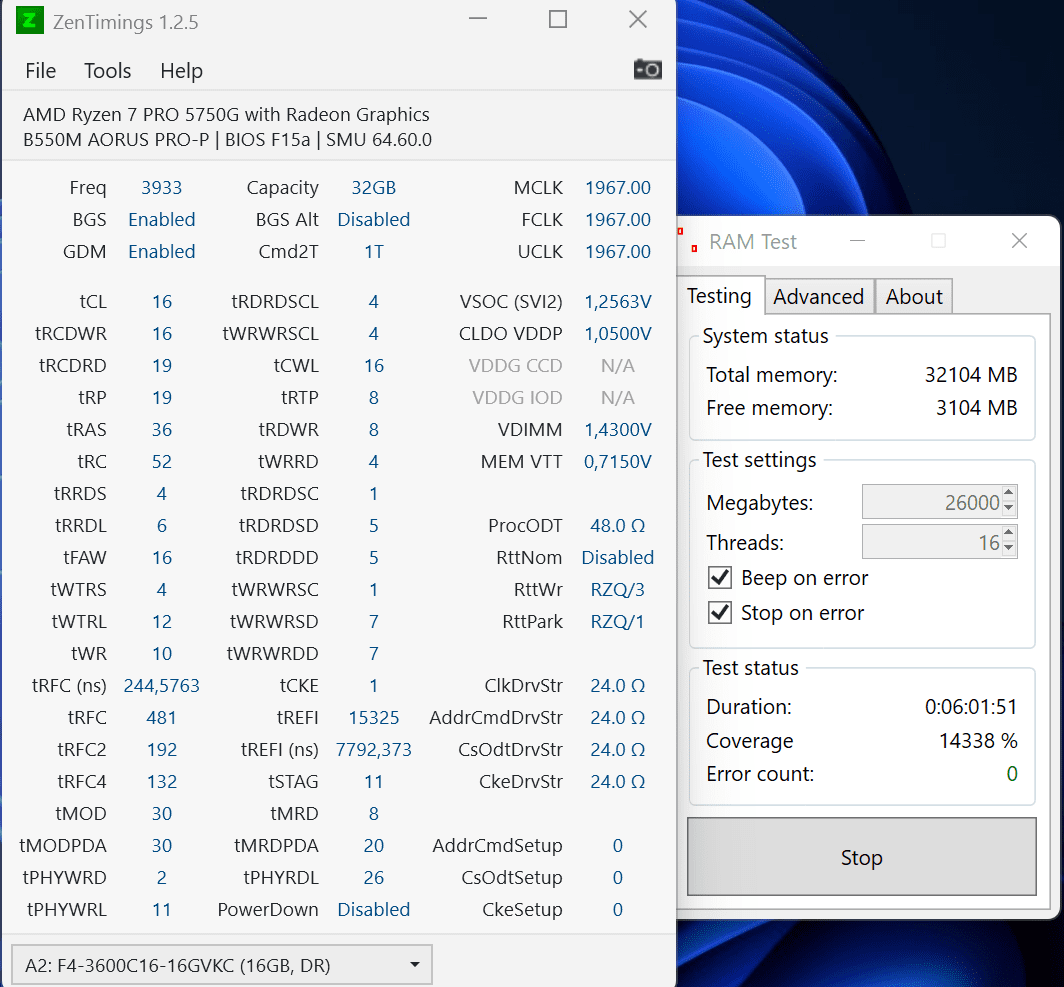The height and width of the screenshot is (987, 1064).
Task: Click the Error count value 0
Action: [1012, 773]
